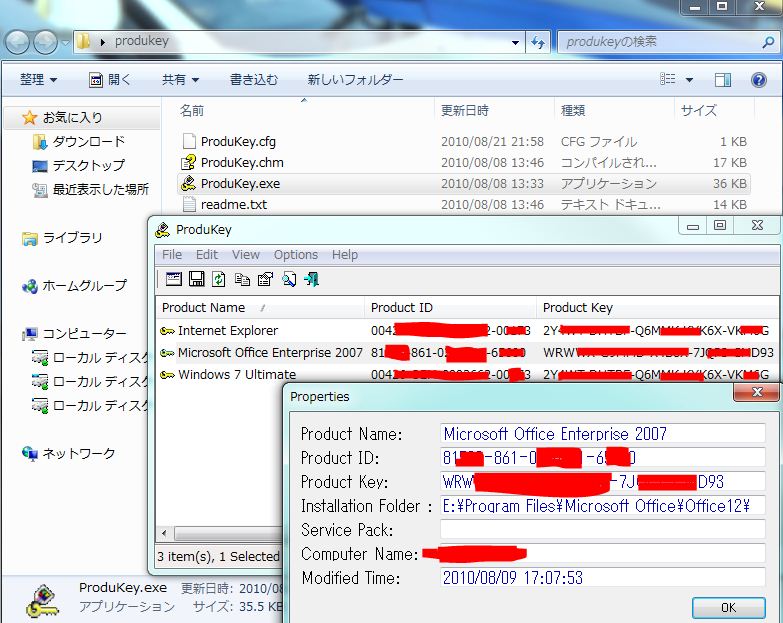Click the Save Selected Items floppy icon
This screenshot has height=623, width=783.
coord(196,279)
